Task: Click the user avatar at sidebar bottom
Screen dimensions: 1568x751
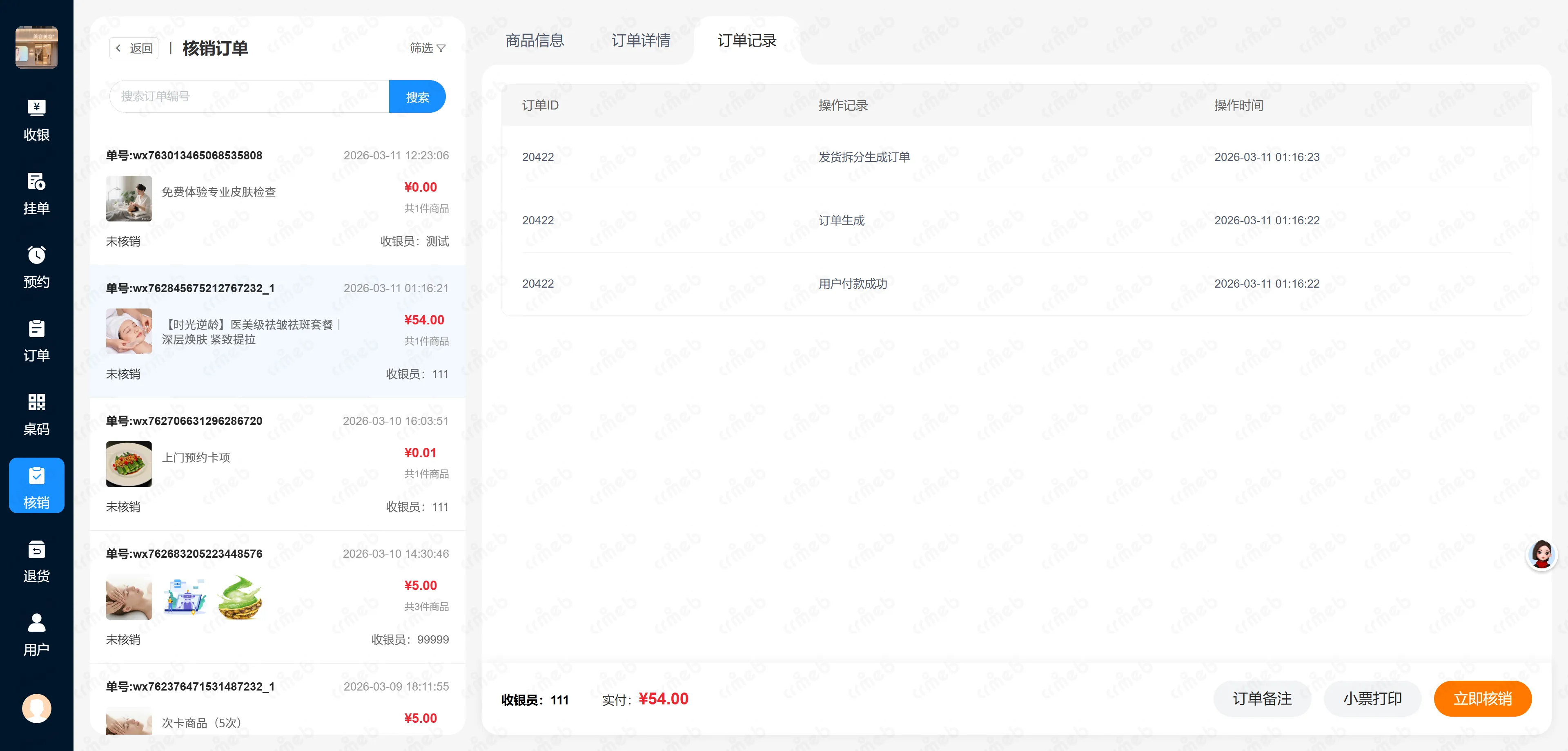Action: 36,709
